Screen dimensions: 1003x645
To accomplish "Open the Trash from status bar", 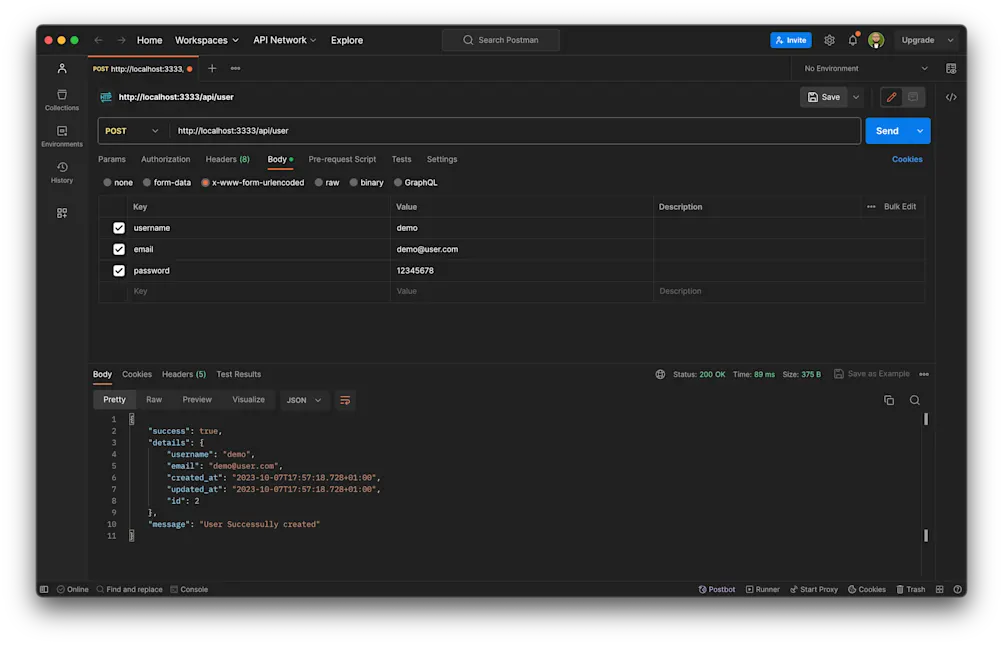I will (x=910, y=589).
